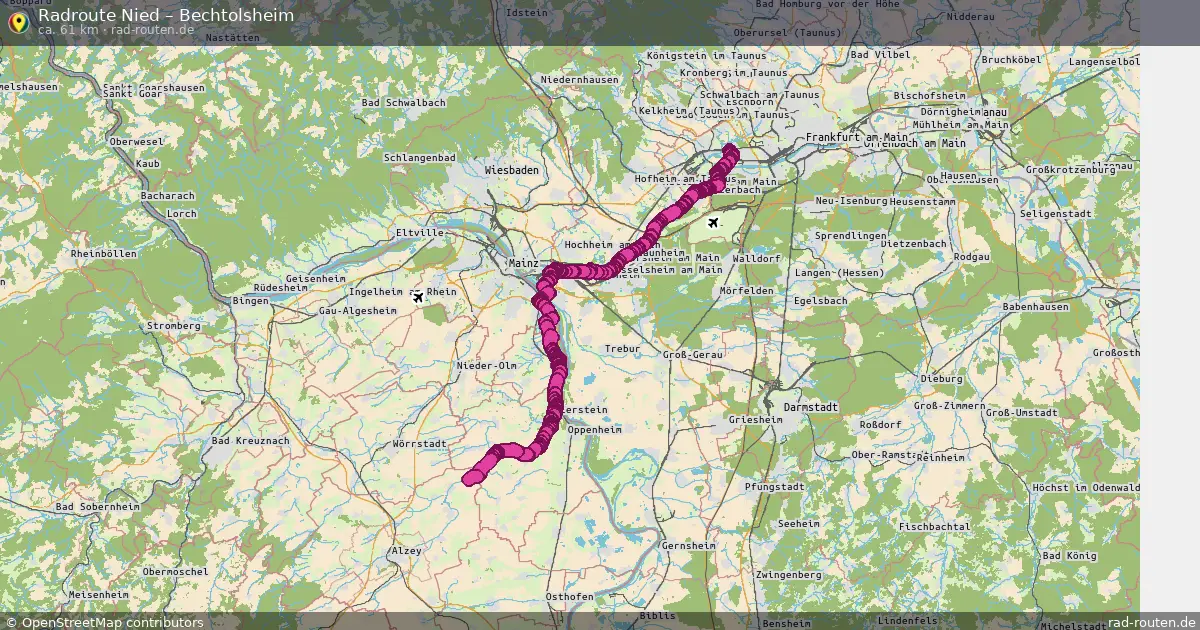Click the Nieder-Olm town label
The image size is (1200, 630).
click(486, 366)
